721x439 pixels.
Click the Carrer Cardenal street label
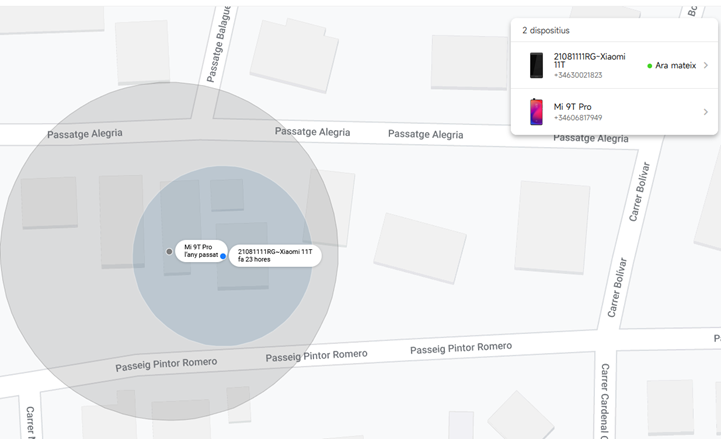(605, 400)
